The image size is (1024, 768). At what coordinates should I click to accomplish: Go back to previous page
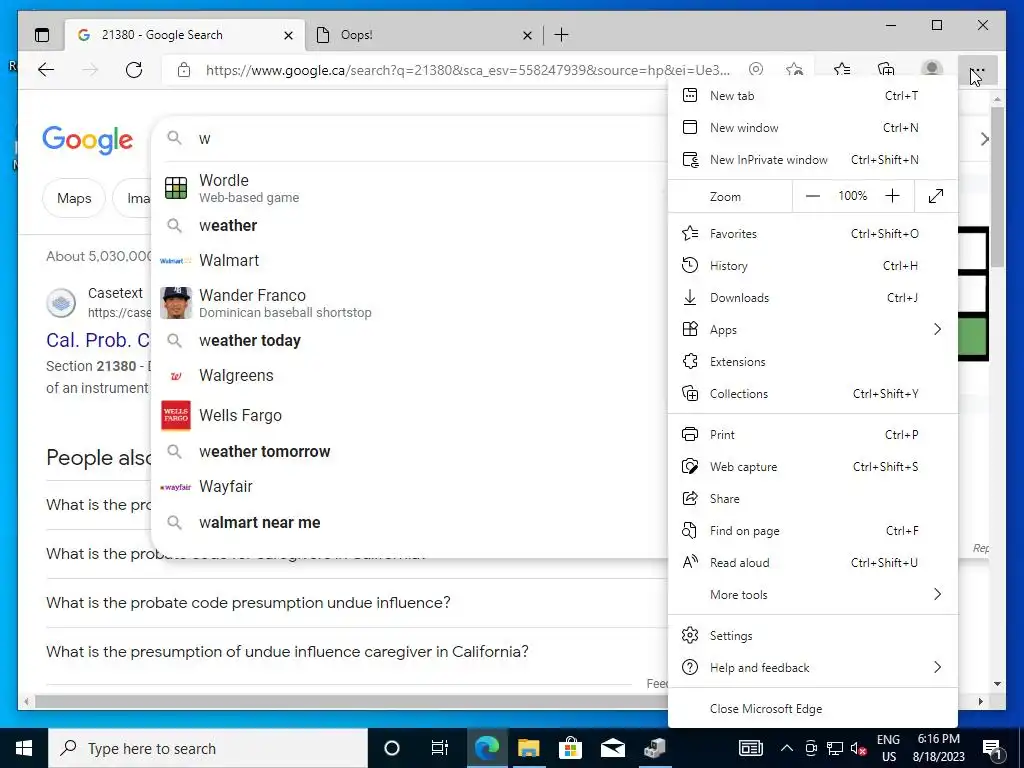(46, 70)
